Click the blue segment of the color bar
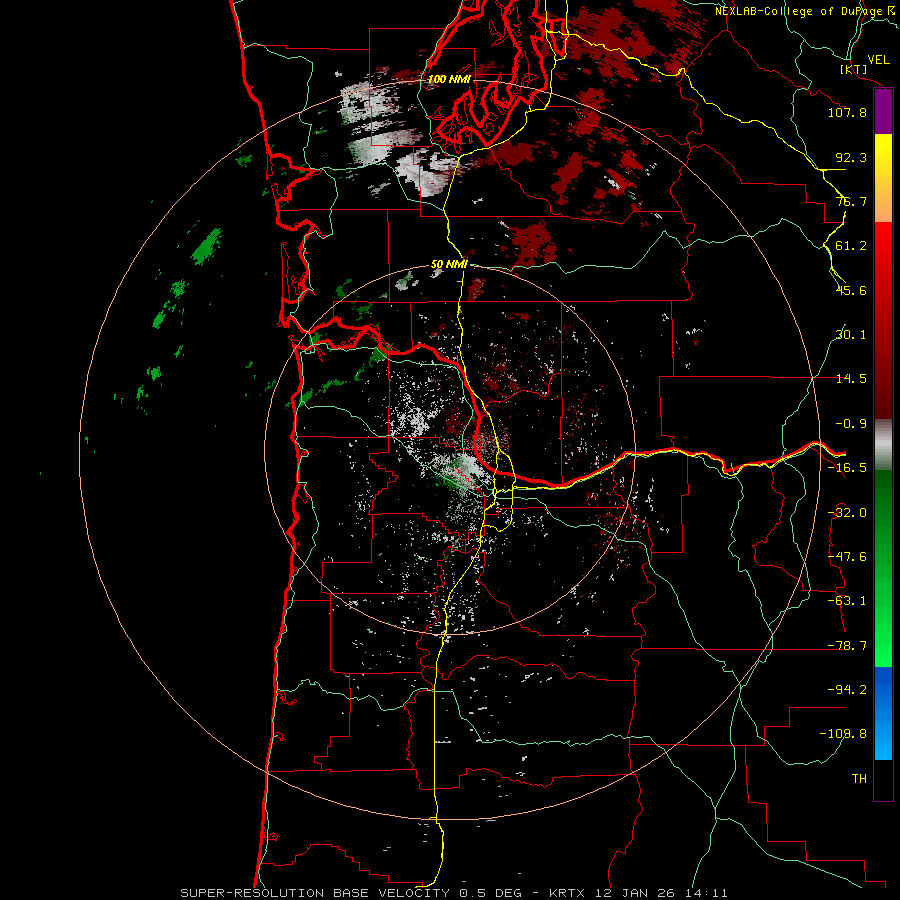The image size is (900, 900). pyautogui.click(x=883, y=713)
